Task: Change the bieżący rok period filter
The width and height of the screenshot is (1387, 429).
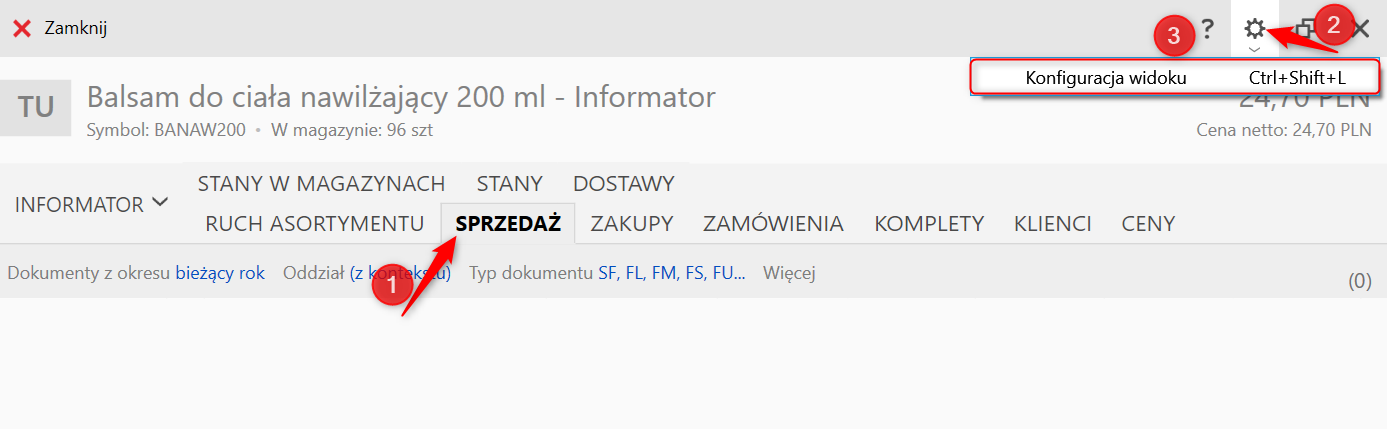Action: coord(220,272)
